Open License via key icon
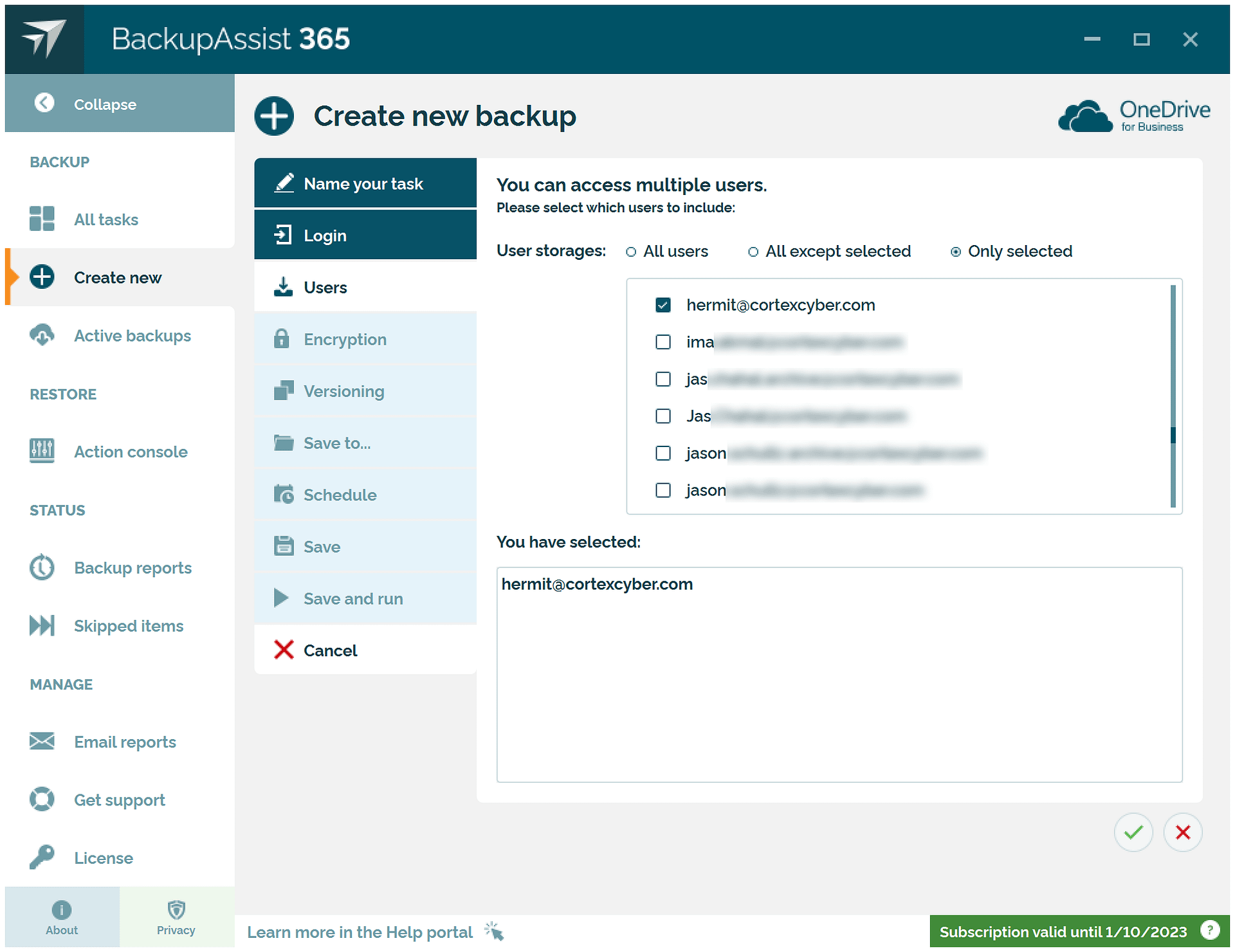Screen dimensions: 1235x952 pos(42,857)
